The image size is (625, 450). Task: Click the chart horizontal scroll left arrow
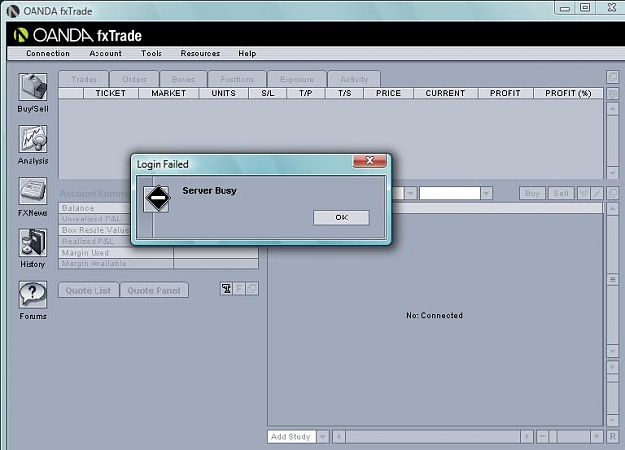pos(339,437)
